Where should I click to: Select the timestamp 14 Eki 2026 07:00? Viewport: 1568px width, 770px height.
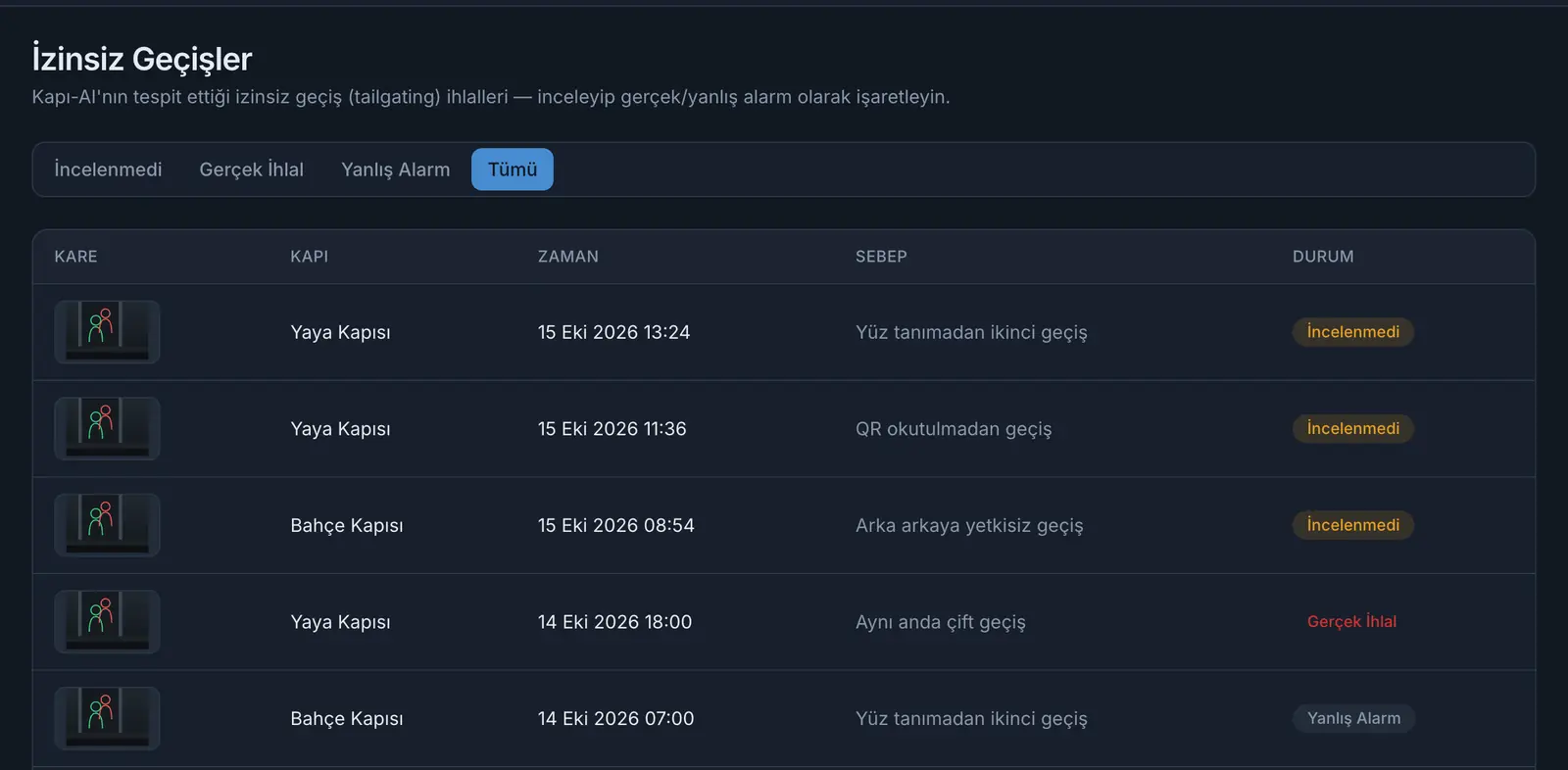tap(616, 718)
